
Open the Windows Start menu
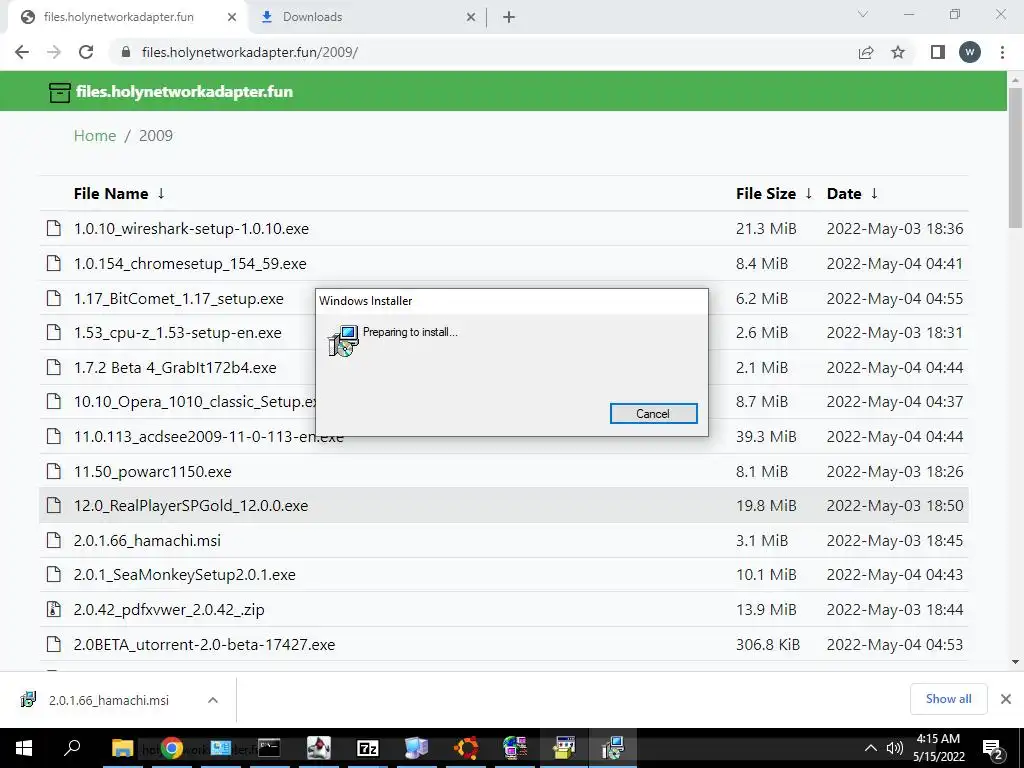point(24,748)
